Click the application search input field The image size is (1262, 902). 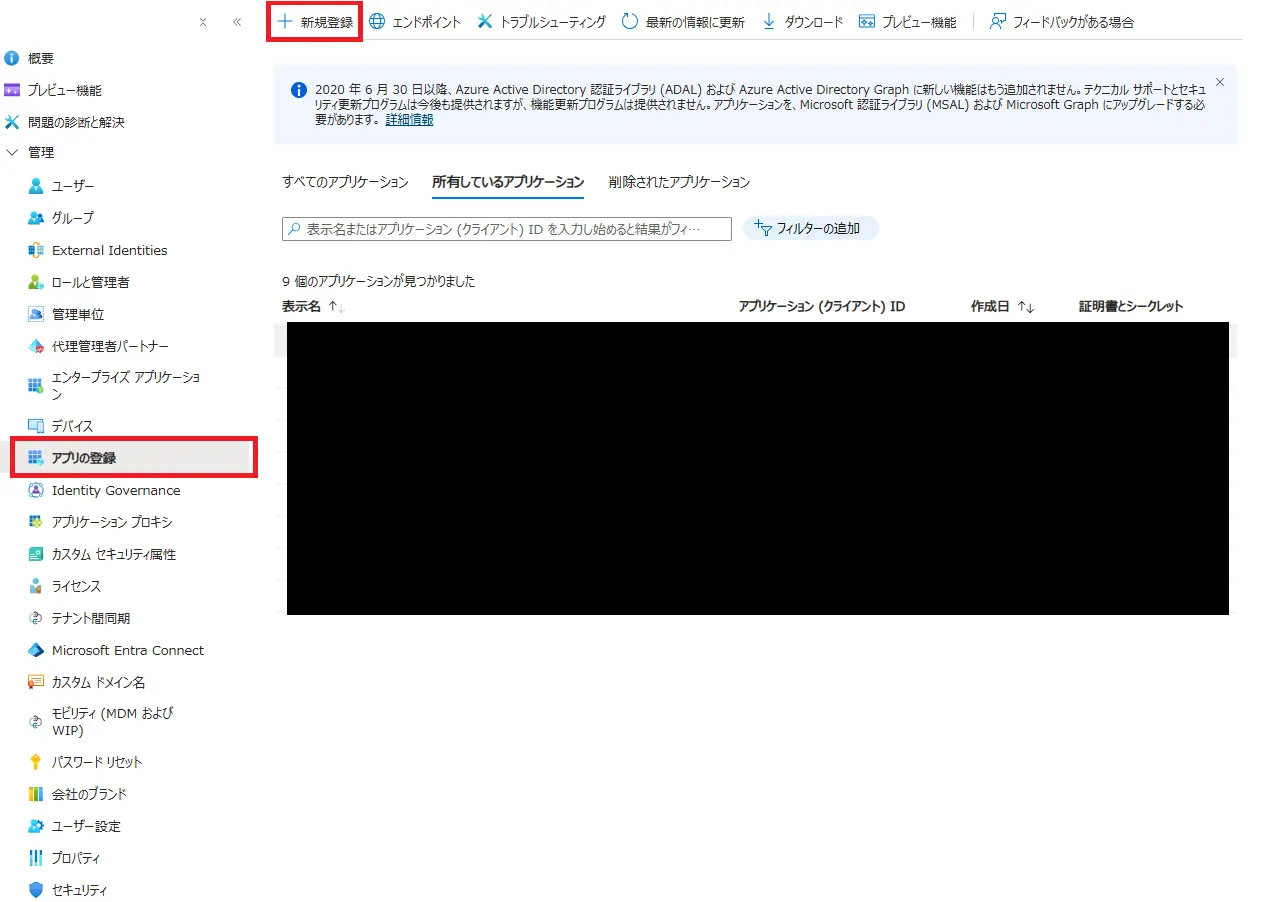click(x=505, y=228)
